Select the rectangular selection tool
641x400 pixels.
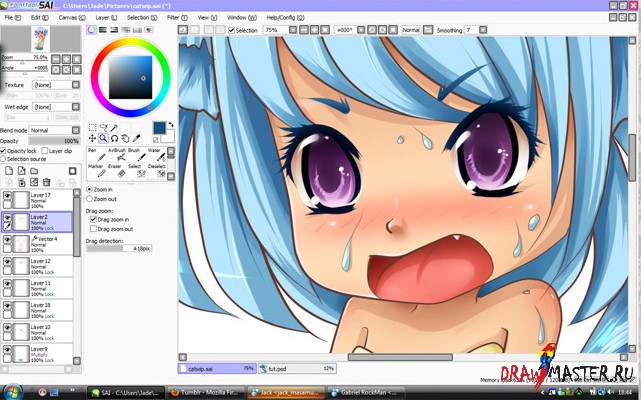pos(92,128)
